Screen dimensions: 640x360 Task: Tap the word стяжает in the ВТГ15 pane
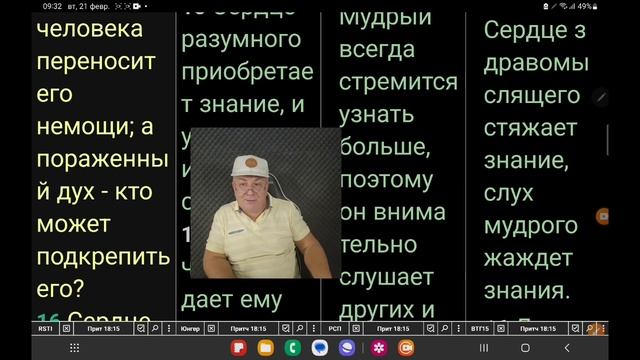click(x=530, y=128)
